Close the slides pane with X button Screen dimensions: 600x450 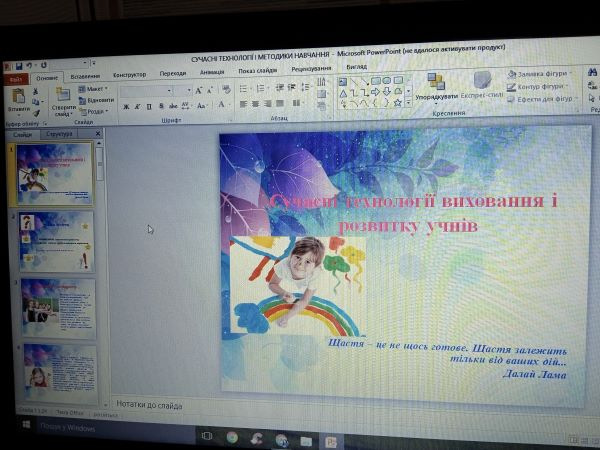click(98, 133)
